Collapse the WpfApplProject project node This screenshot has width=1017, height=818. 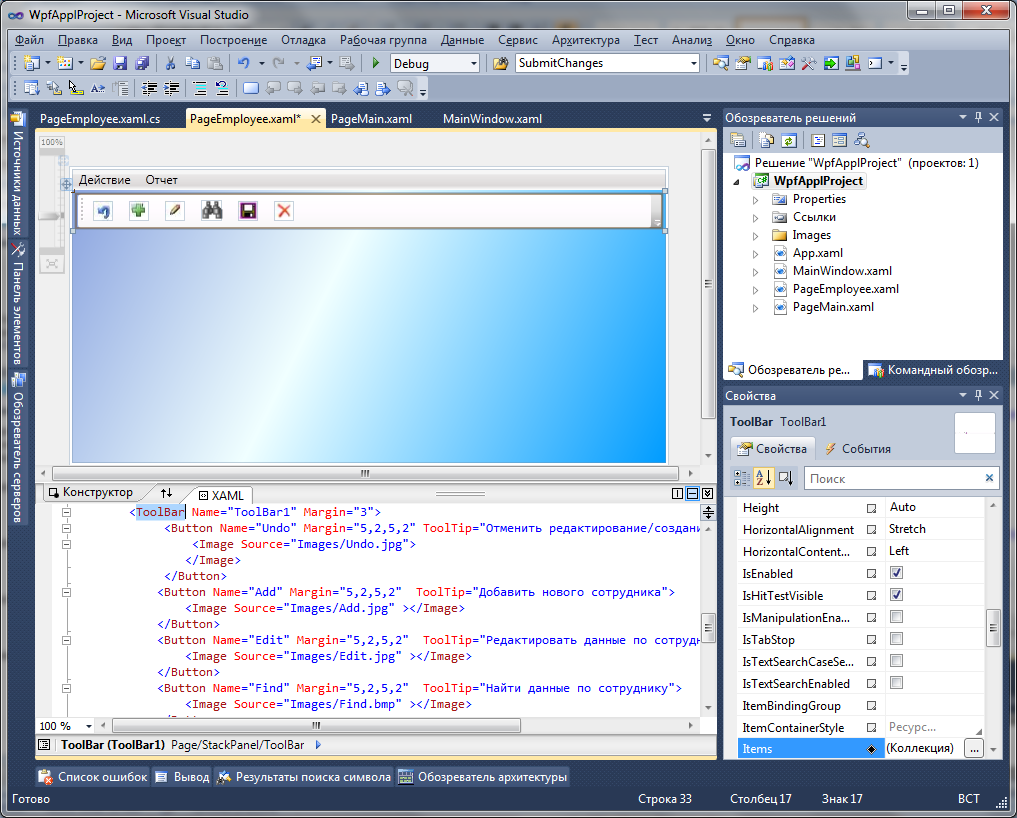click(x=737, y=182)
